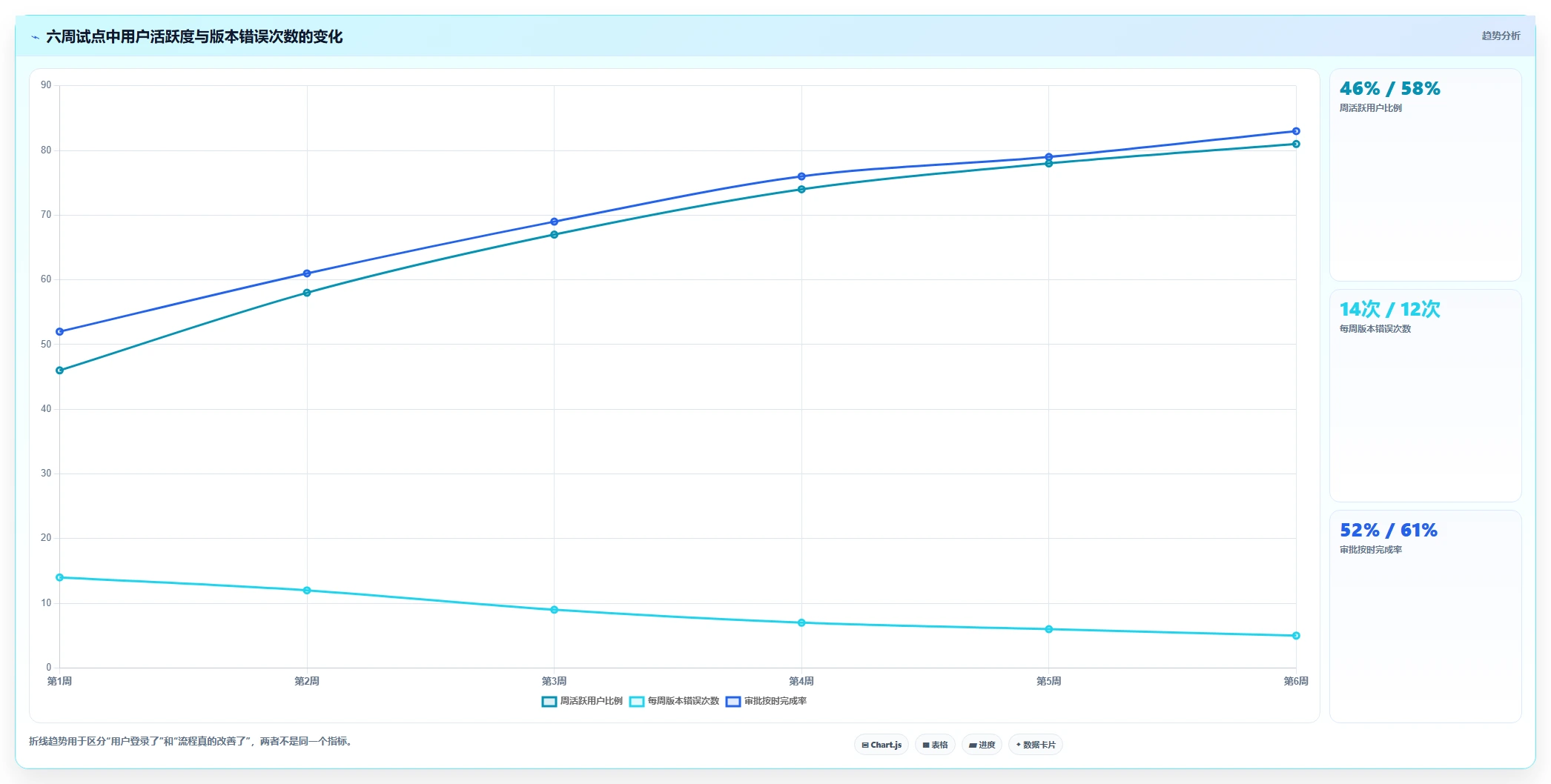Click the 表格 tag below the chart
The height and width of the screenshot is (784, 1551).
click(x=935, y=745)
